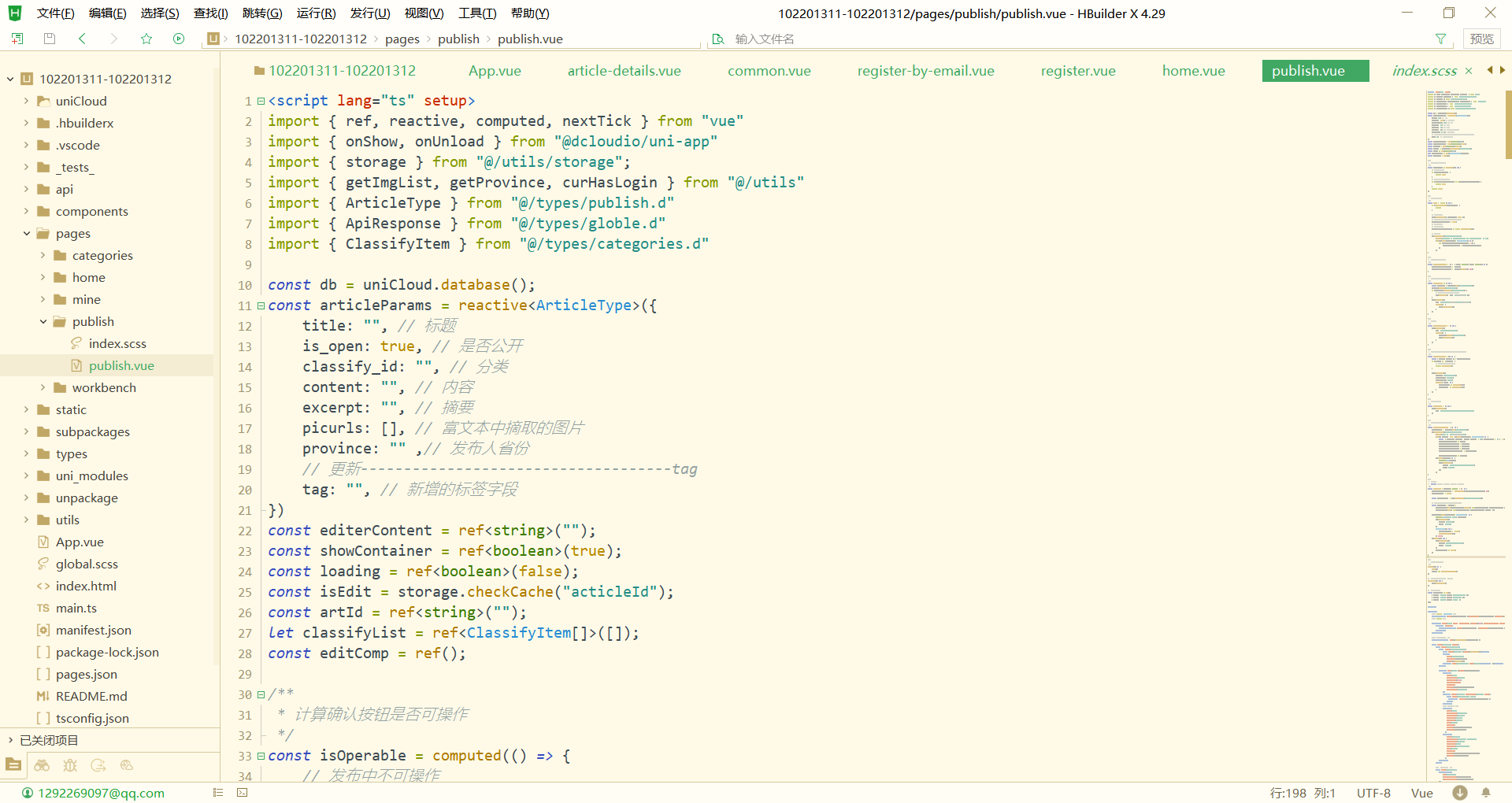Viewport: 1512px width, 803px height.
Task: Switch to the home.vue tab
Action: (x=1194, y=71)
